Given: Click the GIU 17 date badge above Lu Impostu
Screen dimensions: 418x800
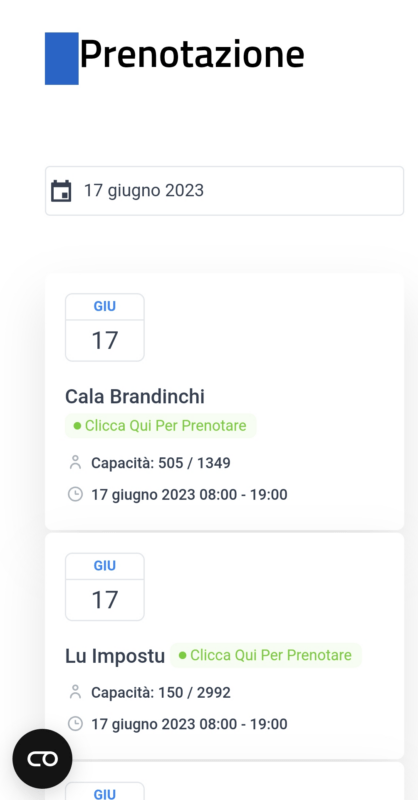Looking at the screenshot, I should [x=105, y=587].
